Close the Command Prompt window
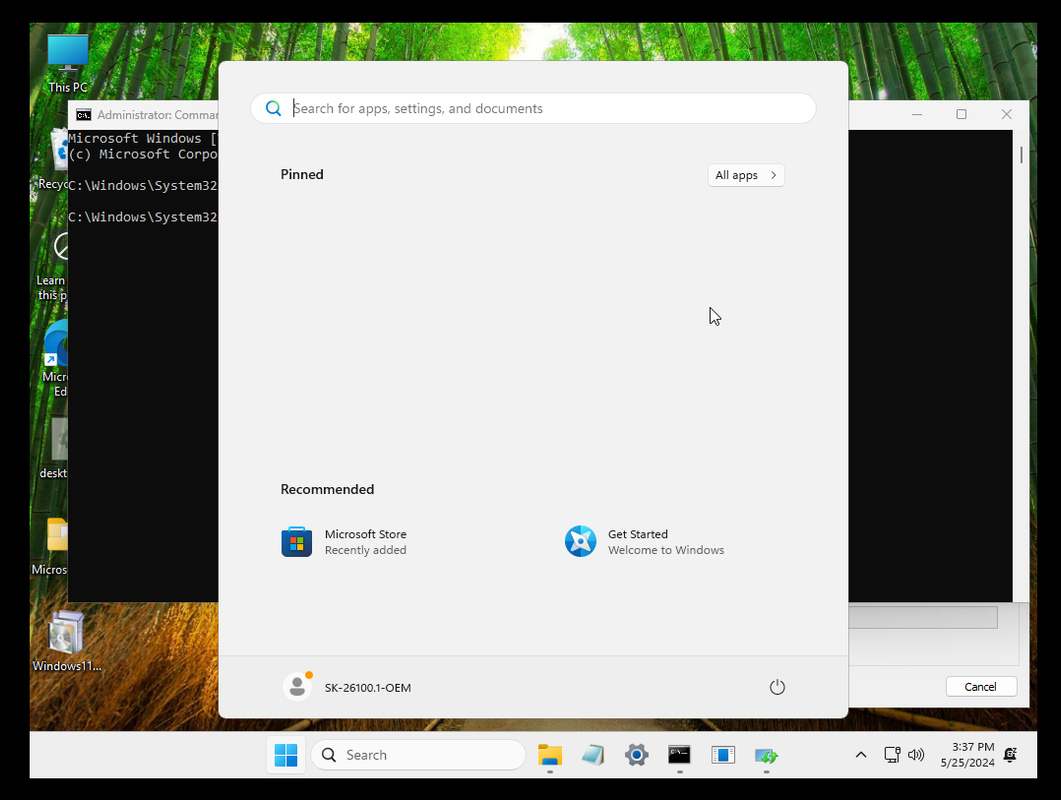This screenshot has height=800, width=1061. (x=1006, y=114)
